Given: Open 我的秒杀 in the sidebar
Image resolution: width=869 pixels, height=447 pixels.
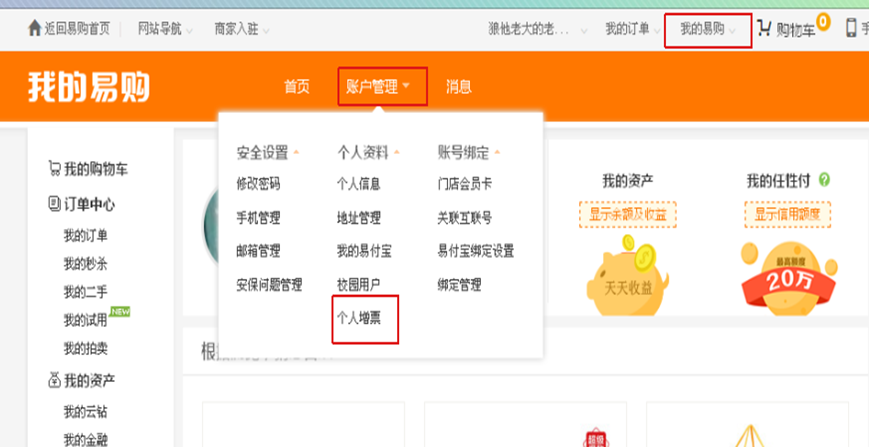Looking at the screenshot, I should (85, 264).
